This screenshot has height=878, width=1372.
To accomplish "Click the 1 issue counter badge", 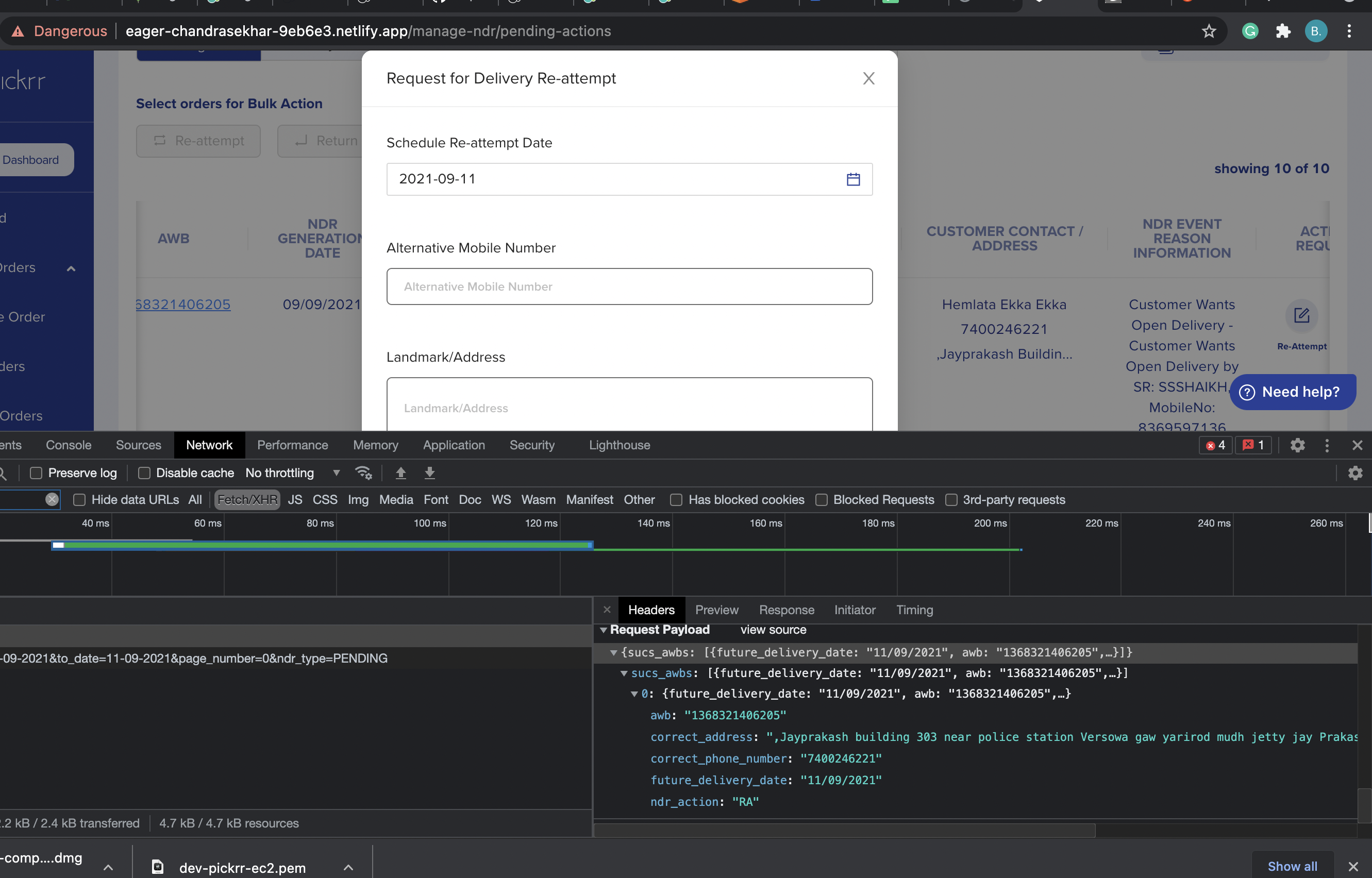I will pos(1253,445).
